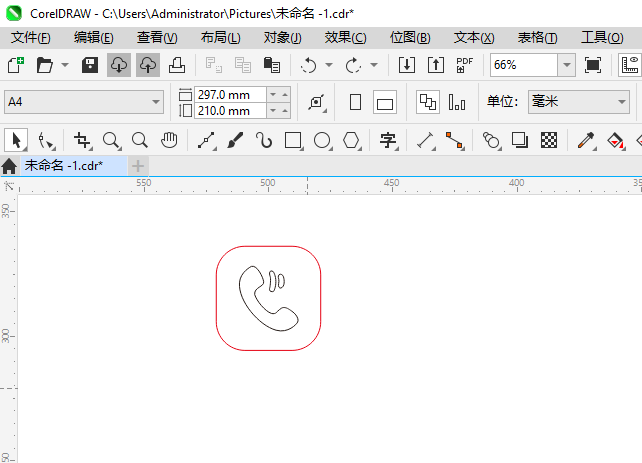Image resolution: width=642 pixels, height=463 pixels.
Task: Open the 查看(V) menu
Action: tap(157, 38)
